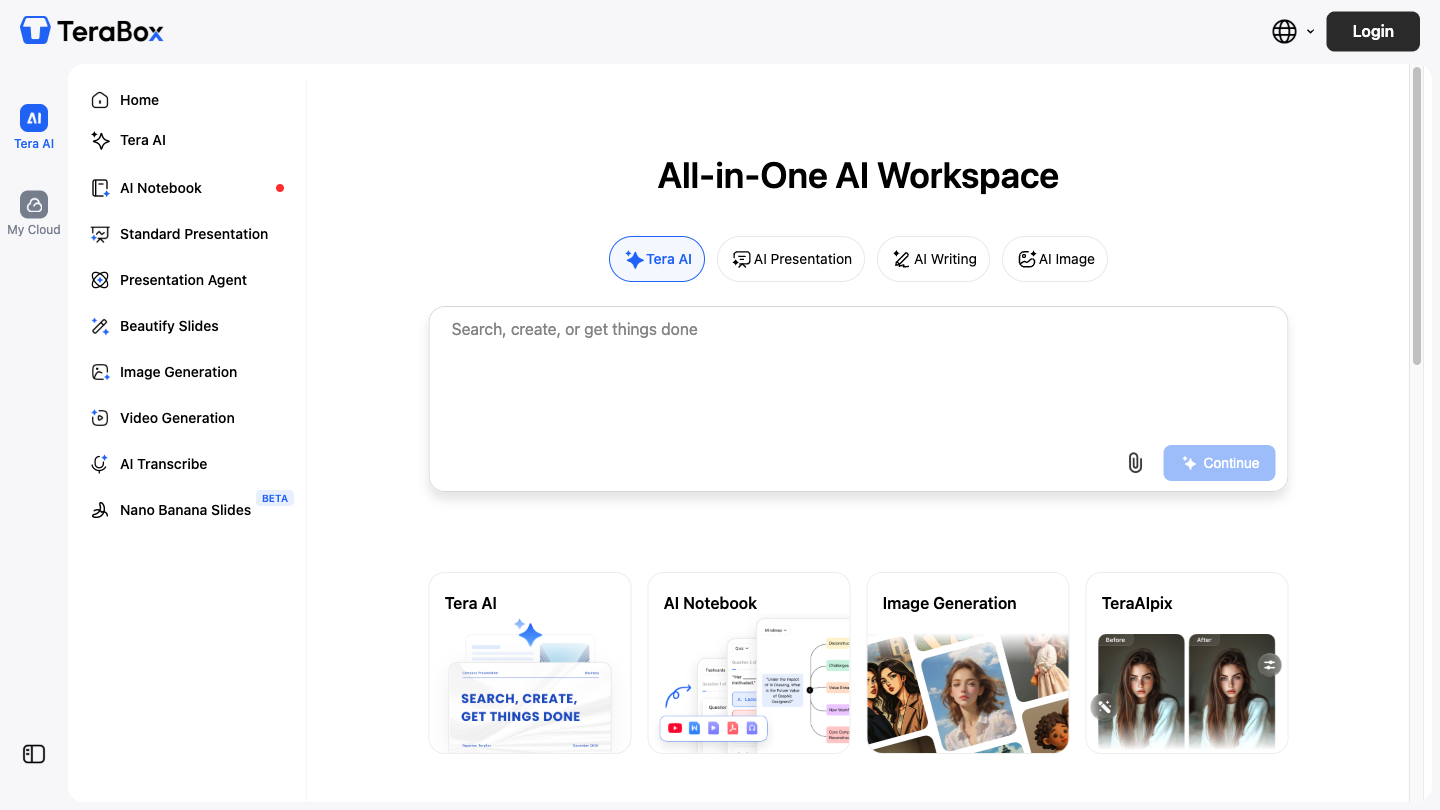Open the AI Notebook feature card

(749, 662)
